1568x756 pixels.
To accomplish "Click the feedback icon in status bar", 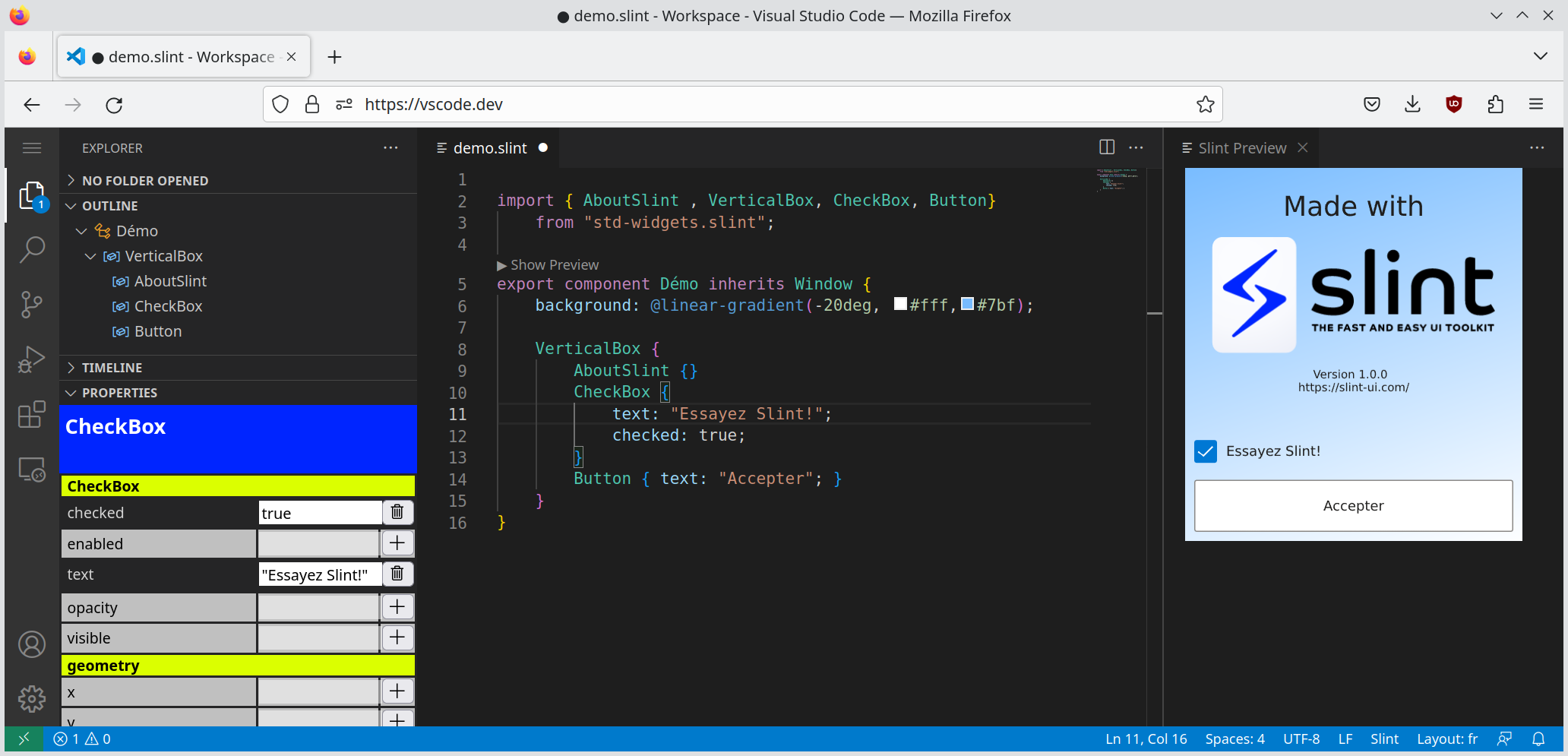I will click(1504, 739).
